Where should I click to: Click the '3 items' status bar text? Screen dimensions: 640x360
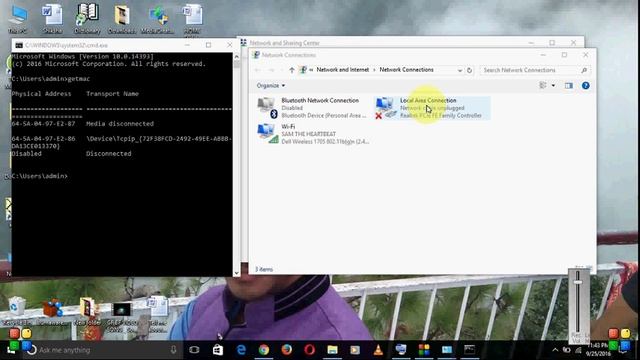tap(264, 269)
